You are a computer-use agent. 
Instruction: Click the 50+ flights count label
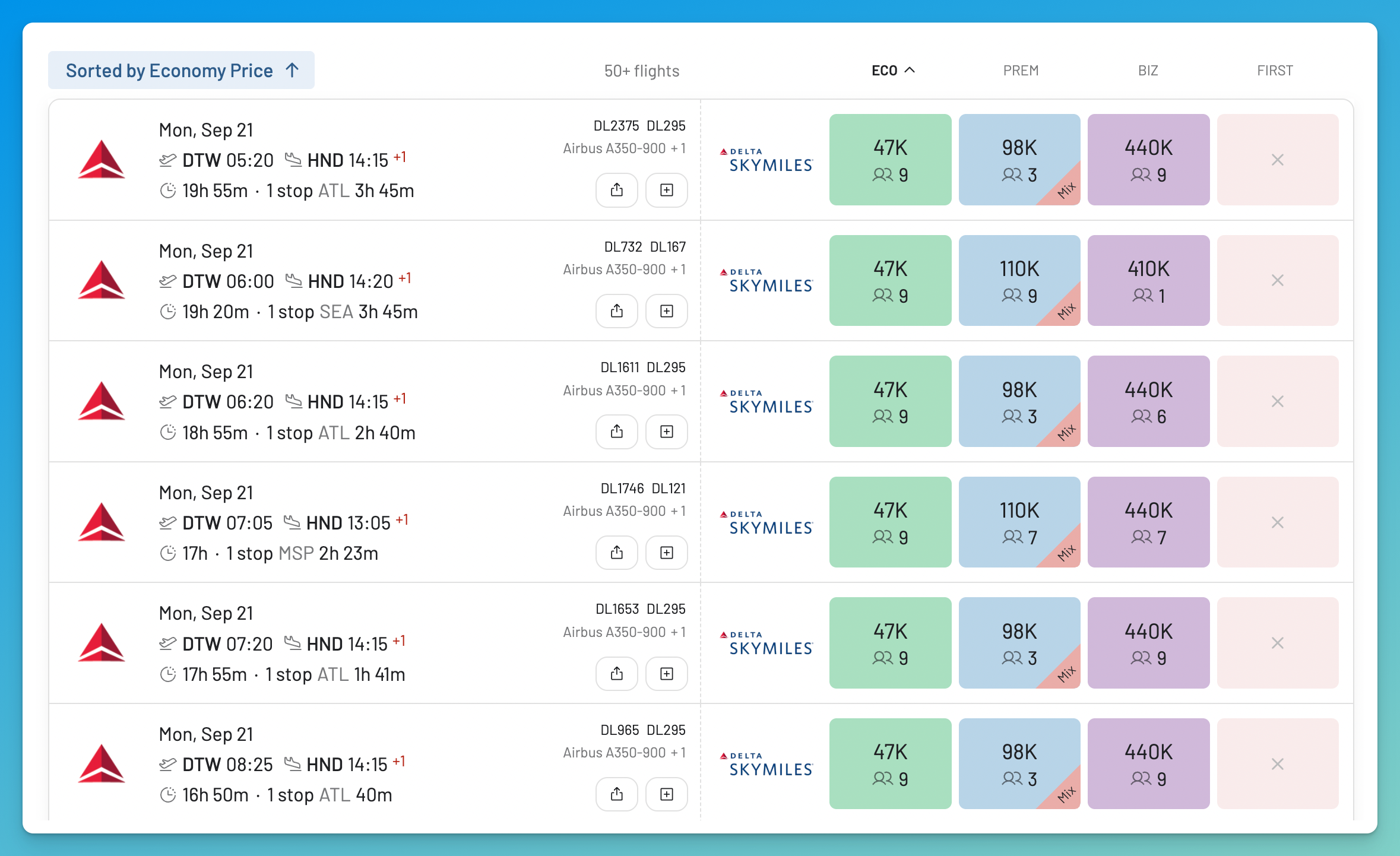642,71
